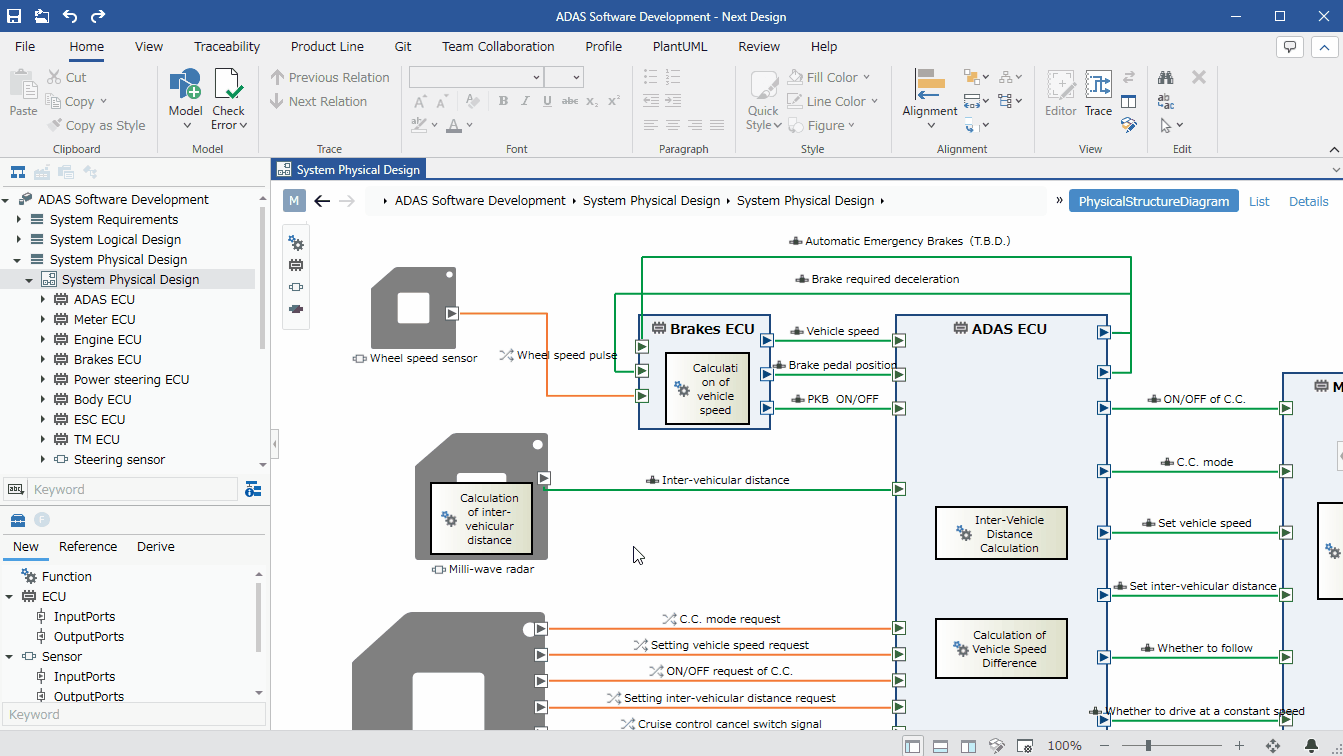Click the toolbox icon above New tab
This screenshot has width=1343, height=756.
point(17,519)
